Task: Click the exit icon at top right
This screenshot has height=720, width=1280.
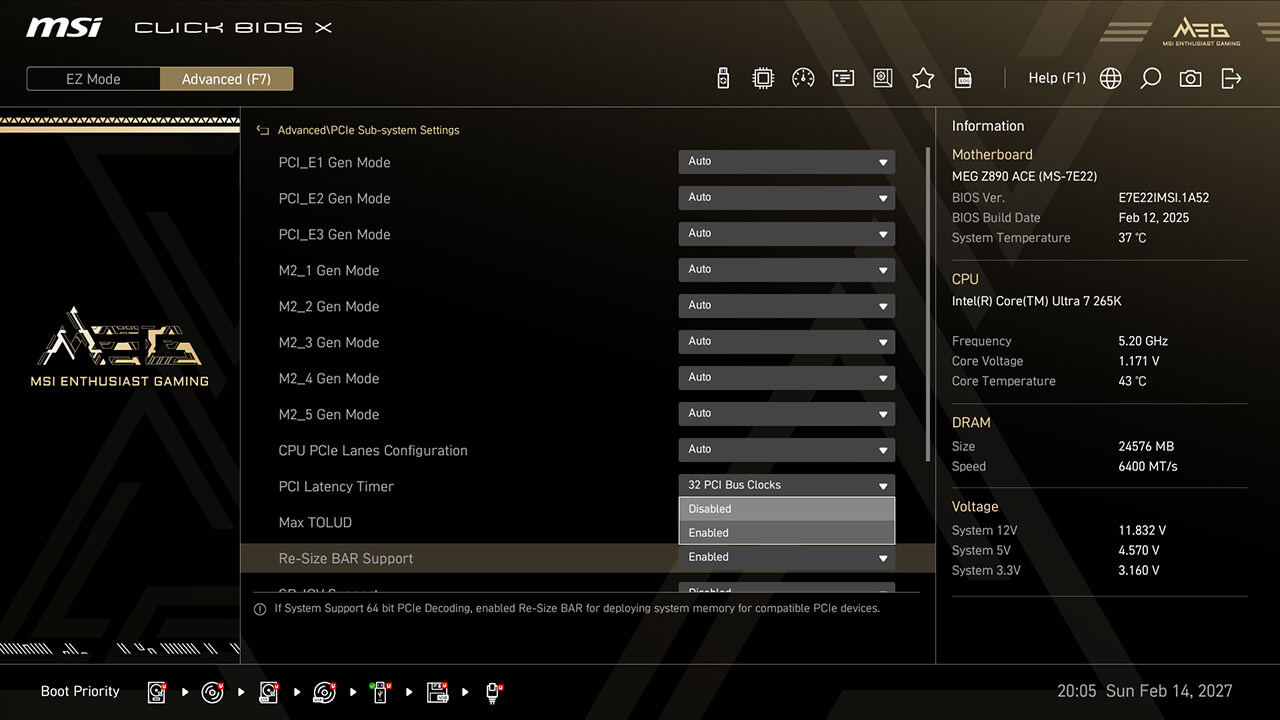Action: click(x=1231, y=78)
